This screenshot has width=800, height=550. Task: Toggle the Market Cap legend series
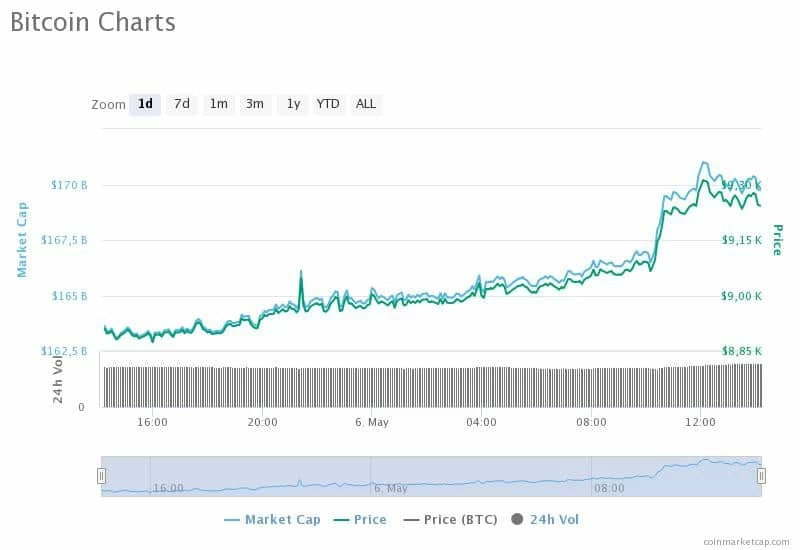pos(272,520)
